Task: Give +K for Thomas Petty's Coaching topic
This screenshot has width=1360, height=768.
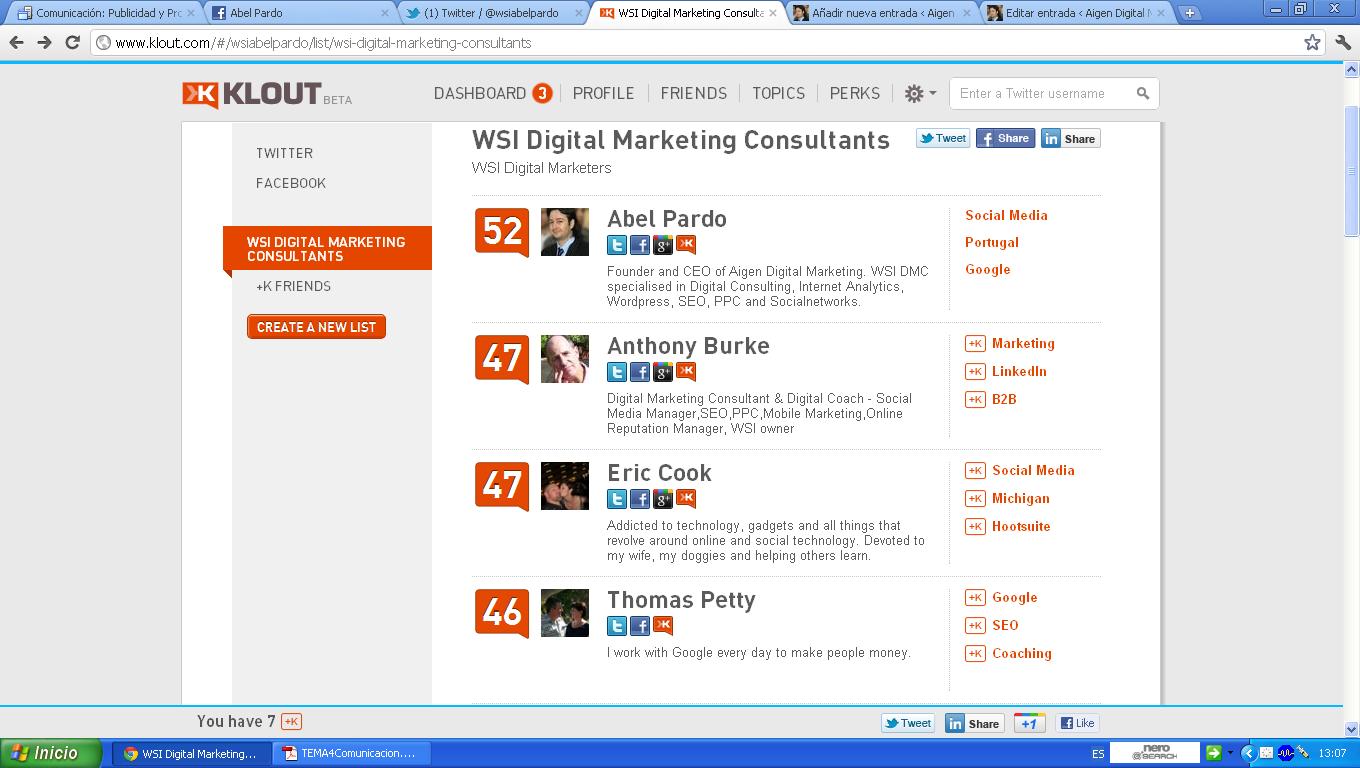Action: [975, 653]
